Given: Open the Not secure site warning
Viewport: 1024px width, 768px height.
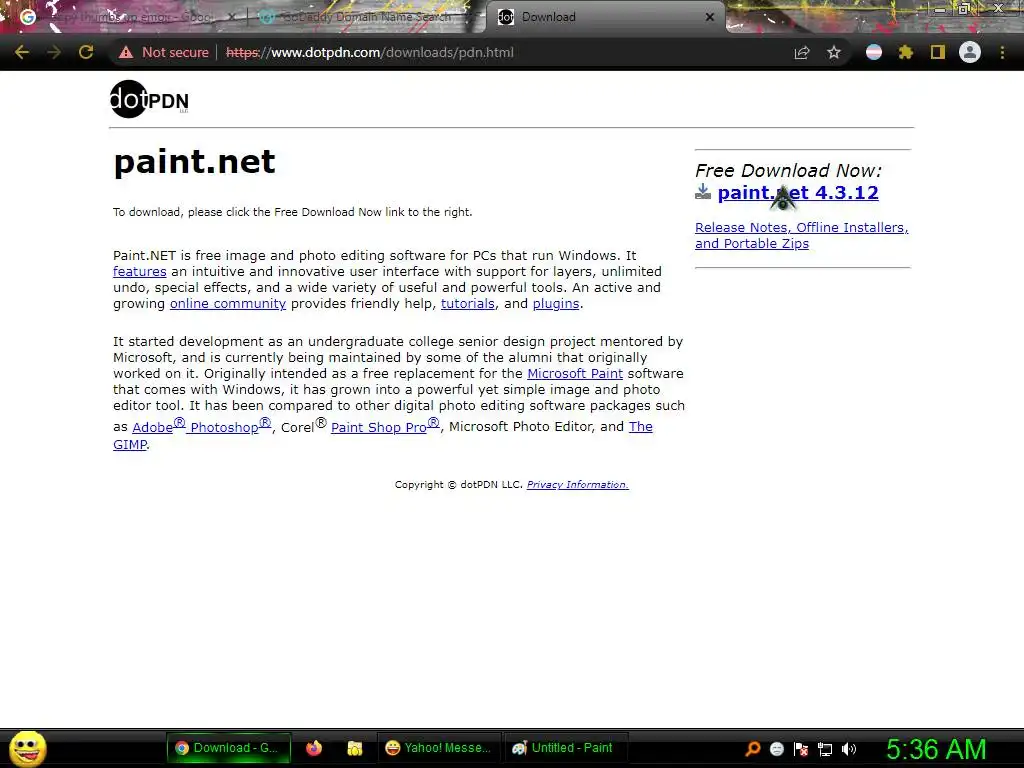Looking at the screenshot, I should pos(164,52).
